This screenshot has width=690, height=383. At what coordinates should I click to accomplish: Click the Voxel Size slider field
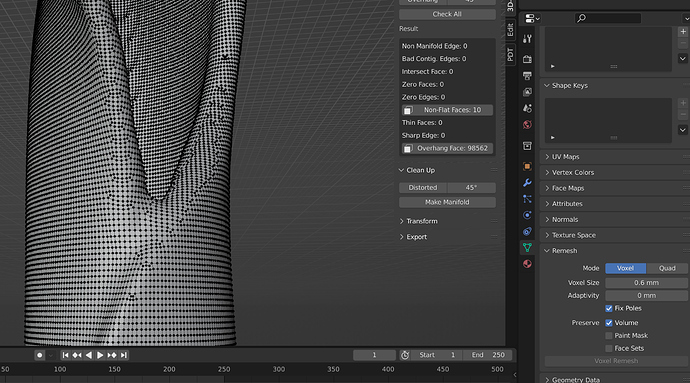pyautogui.click(x=646, y=283)
